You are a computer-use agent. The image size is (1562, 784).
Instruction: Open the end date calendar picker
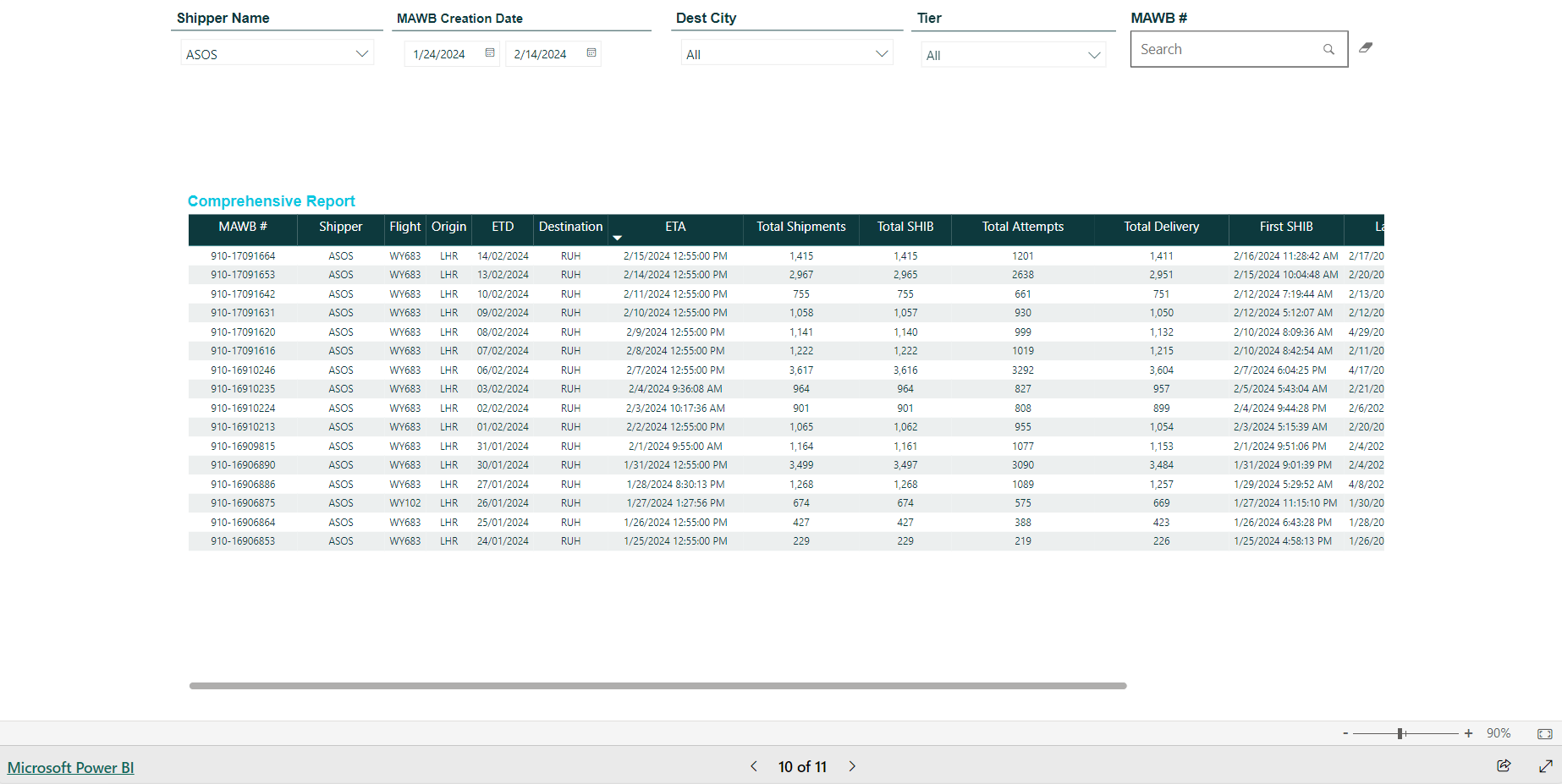[x=591, y=53]
